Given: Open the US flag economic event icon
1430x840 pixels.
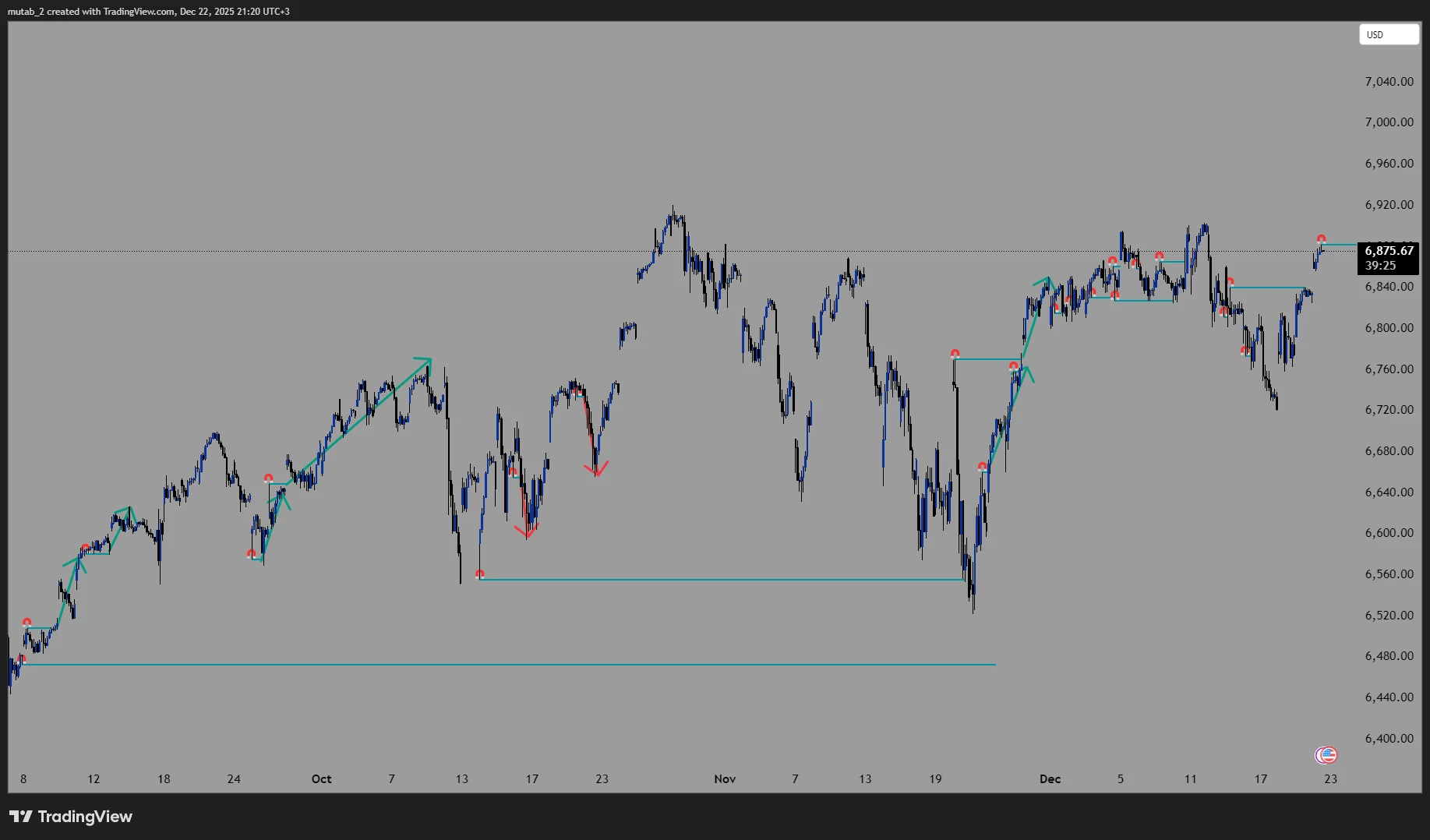Looking at the screenshot, I should point(1326,754).
